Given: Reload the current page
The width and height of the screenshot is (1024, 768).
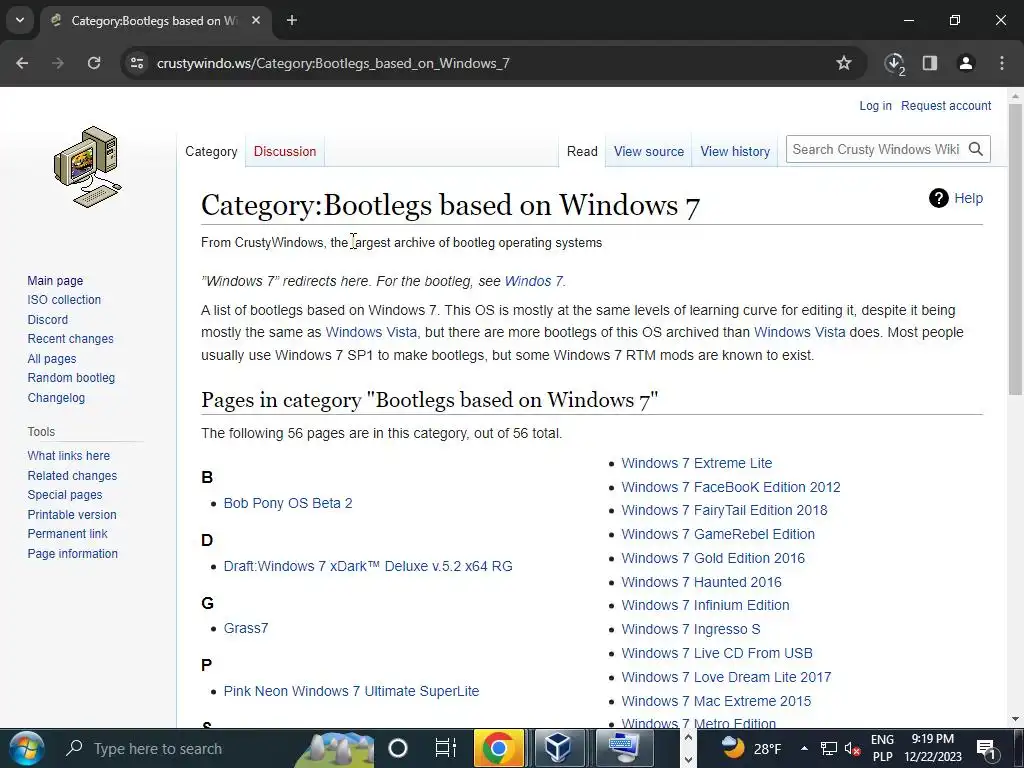Looking at the screenshot, I should tap(94, 63).
